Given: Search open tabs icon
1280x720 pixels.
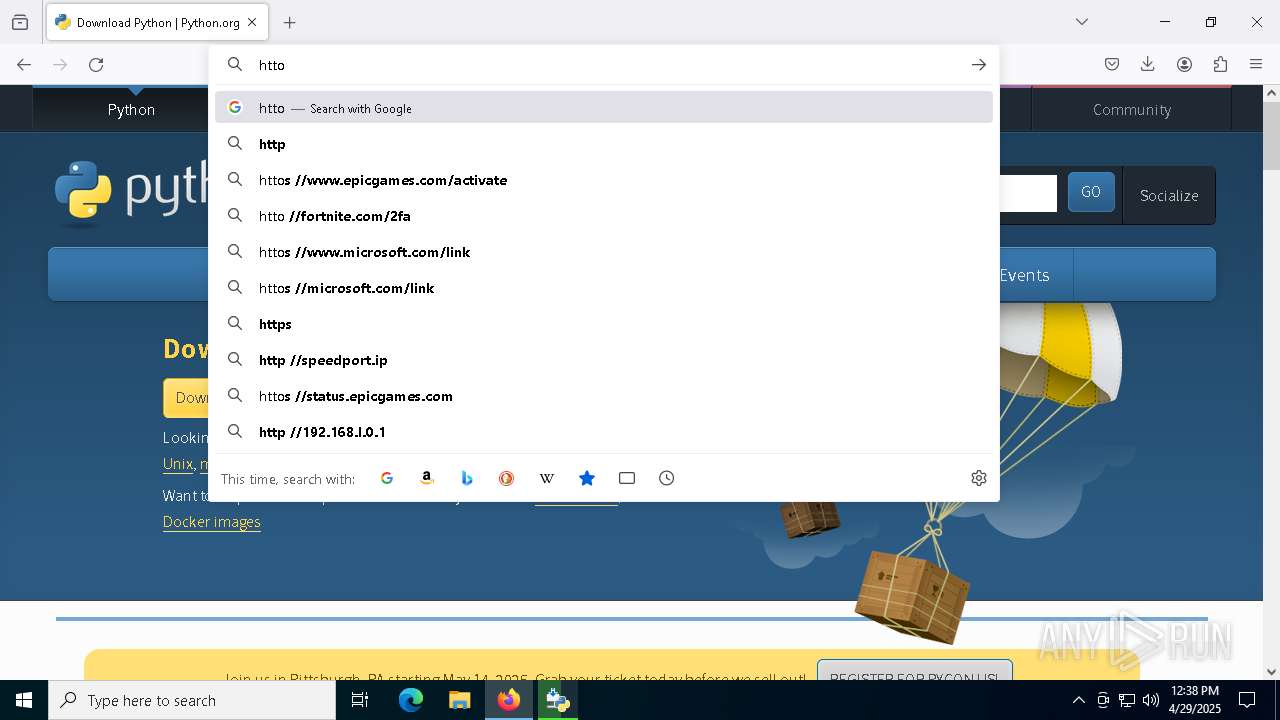Looking at the screenshot, I should 627,478.
